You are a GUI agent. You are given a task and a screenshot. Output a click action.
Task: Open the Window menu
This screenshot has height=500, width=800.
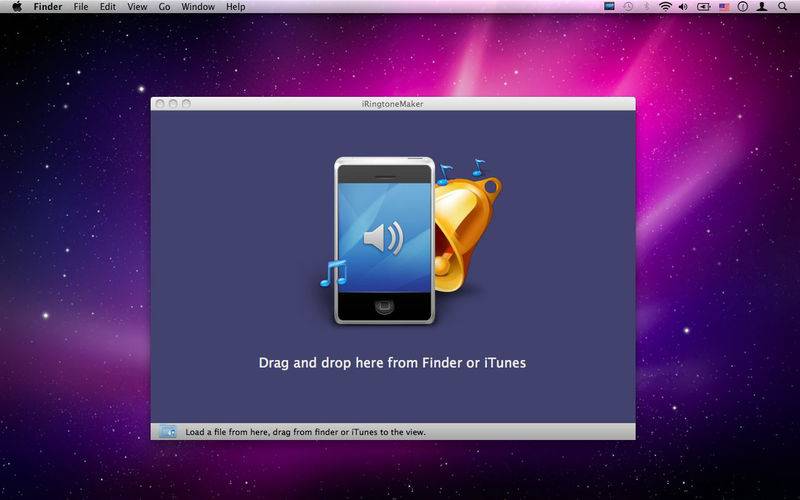[198, 7]
